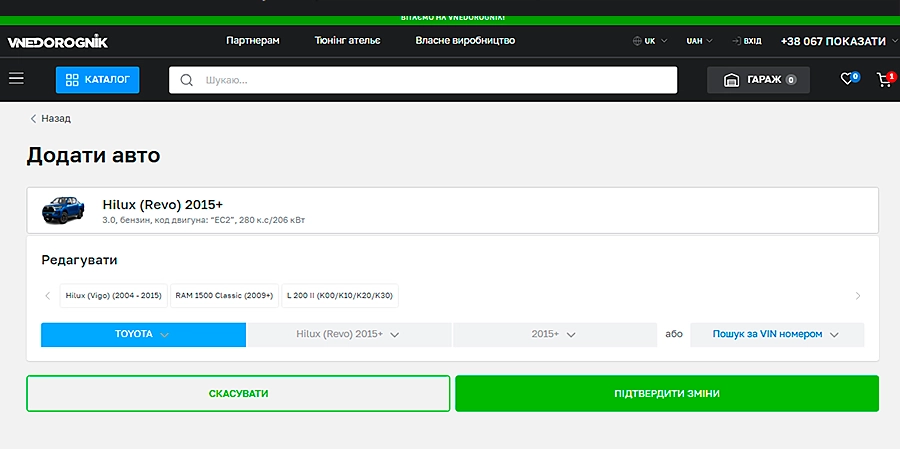Expand the UAH currency selector

coord(699,41)
